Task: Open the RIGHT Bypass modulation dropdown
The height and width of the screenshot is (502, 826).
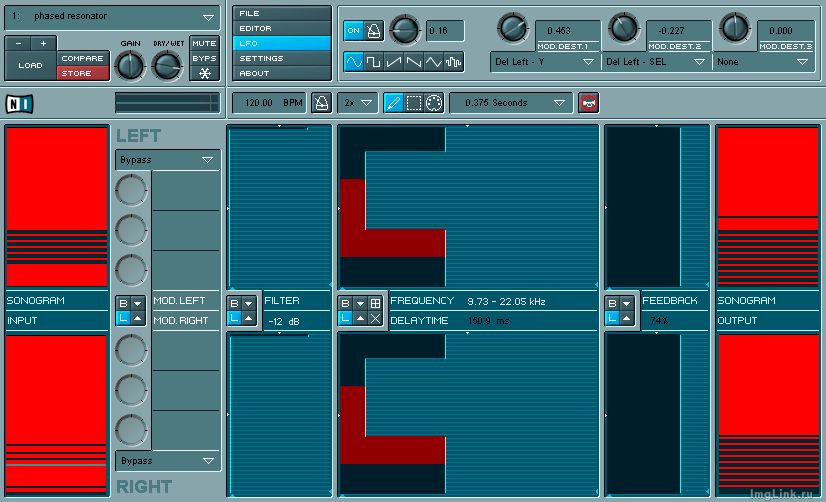Action: [168, 461]
